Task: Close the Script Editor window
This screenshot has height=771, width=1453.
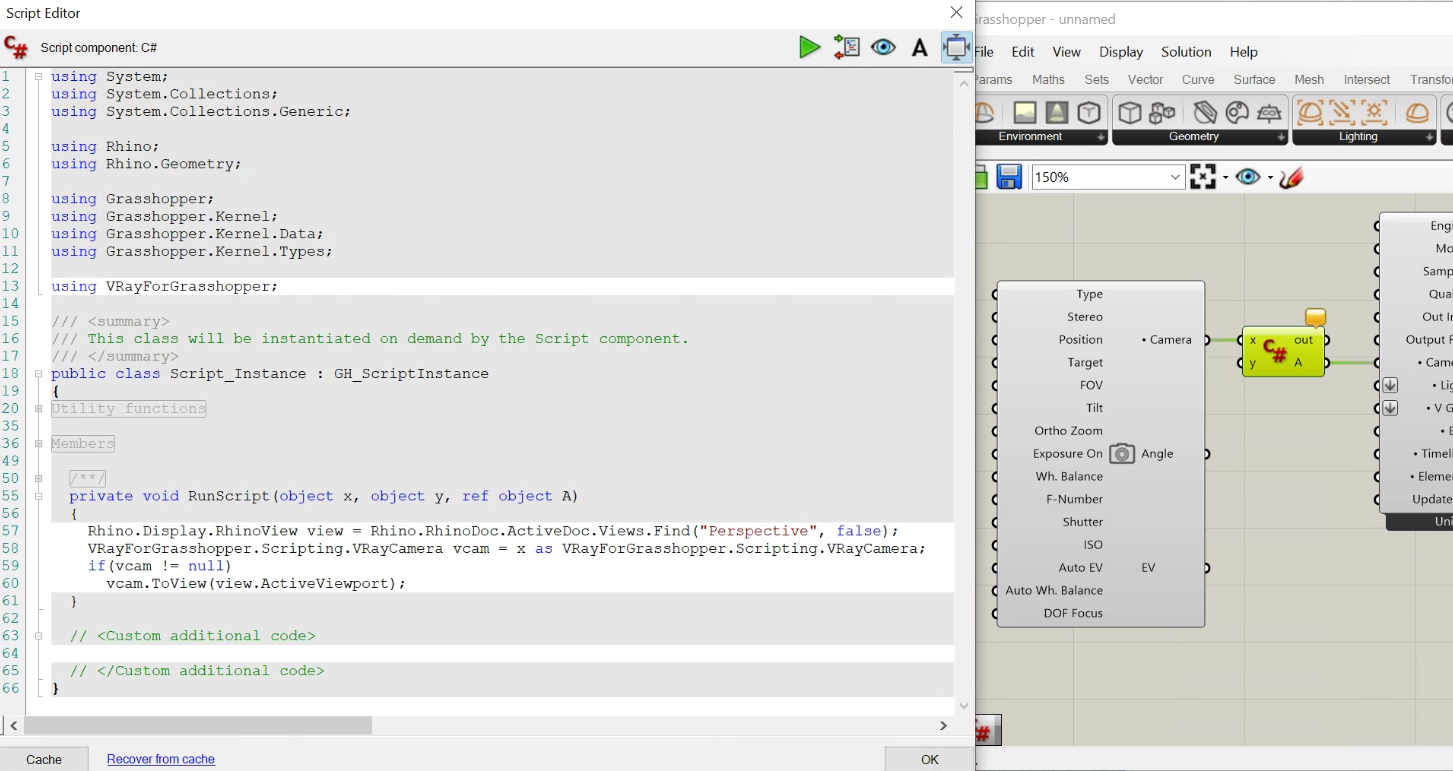Action: [957, 13]
